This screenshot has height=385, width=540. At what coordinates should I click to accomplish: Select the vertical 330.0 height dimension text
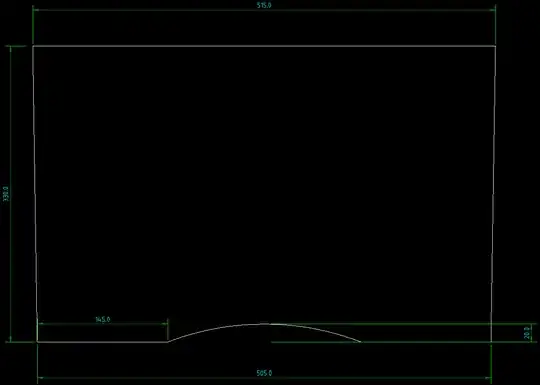[x=6, y=194]
